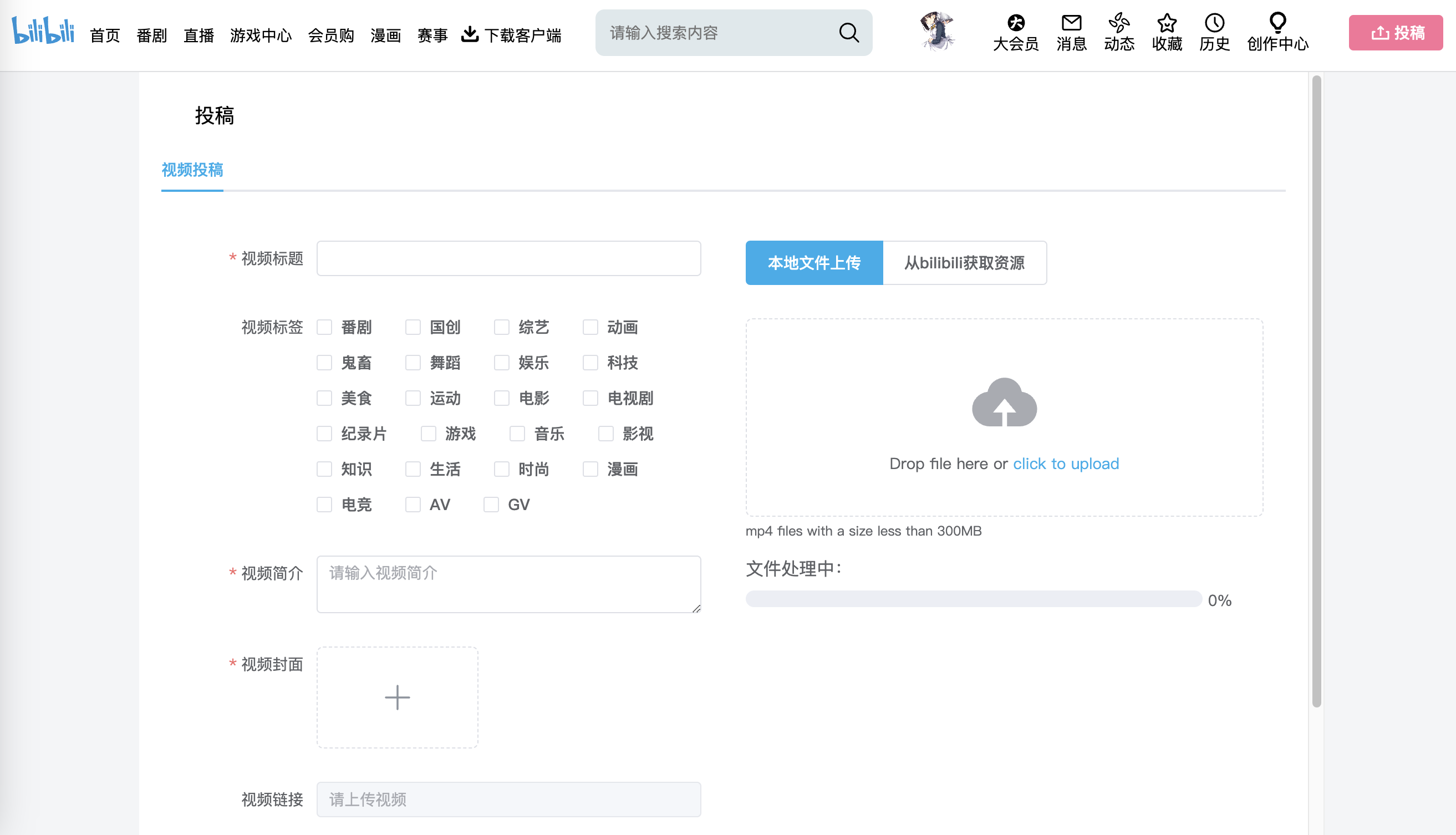Open 动态 pinwheel icon

click(1119, 23)
